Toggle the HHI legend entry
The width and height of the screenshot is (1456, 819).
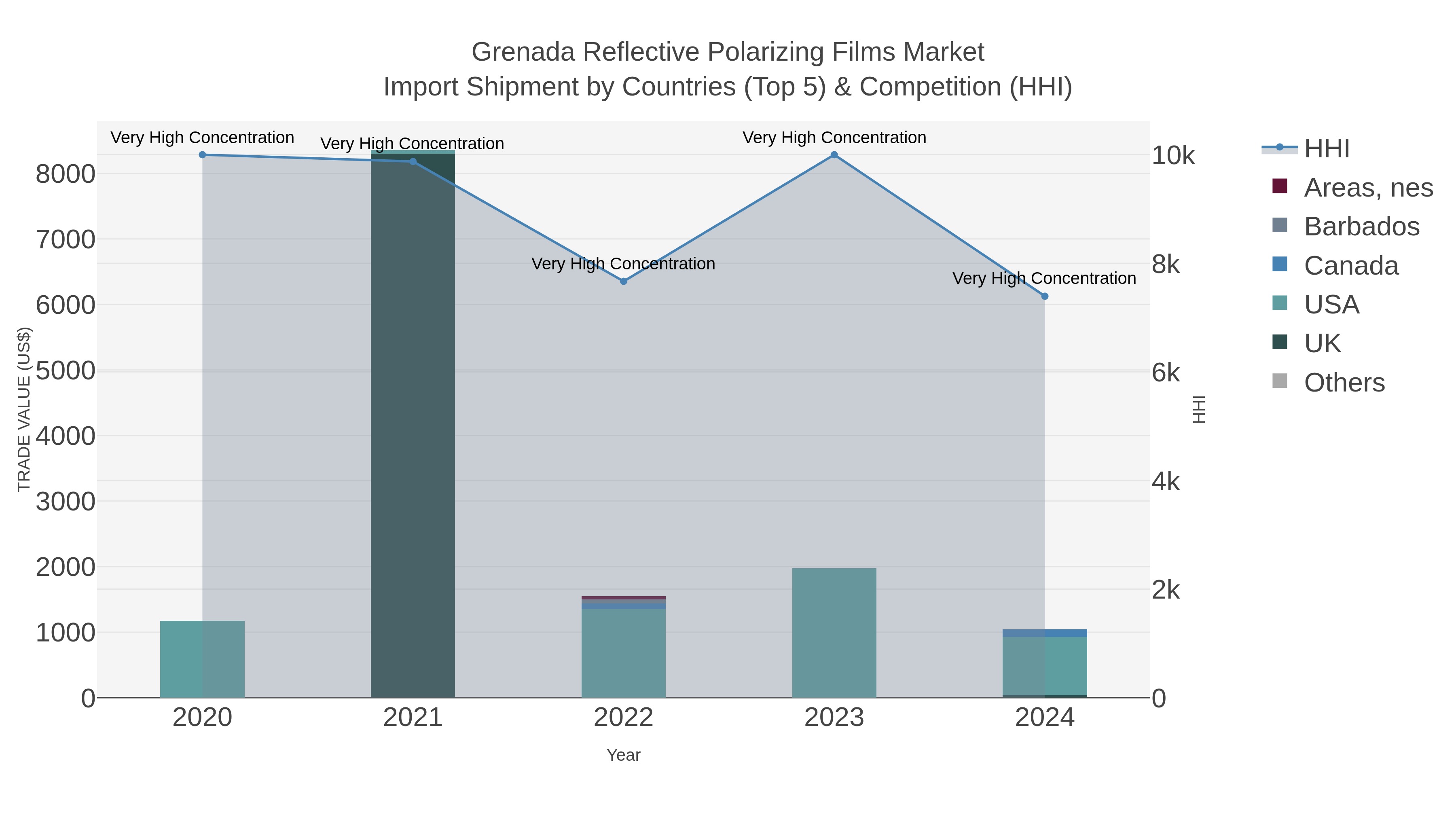pyautogui.click(x=1306, y=149)
